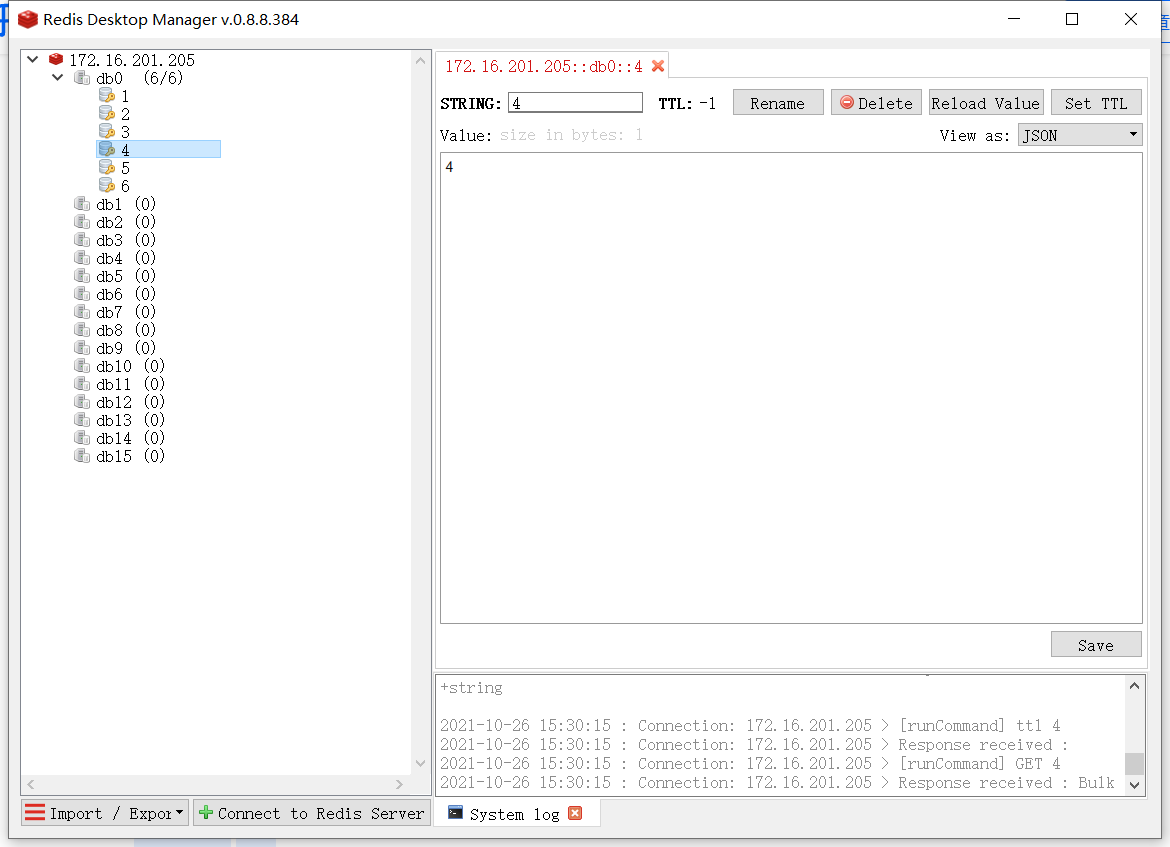Image resolution: width=1170 pixels, height=847 pixels.
Task: Click the db10 database icon
Action: coord(82,366)
